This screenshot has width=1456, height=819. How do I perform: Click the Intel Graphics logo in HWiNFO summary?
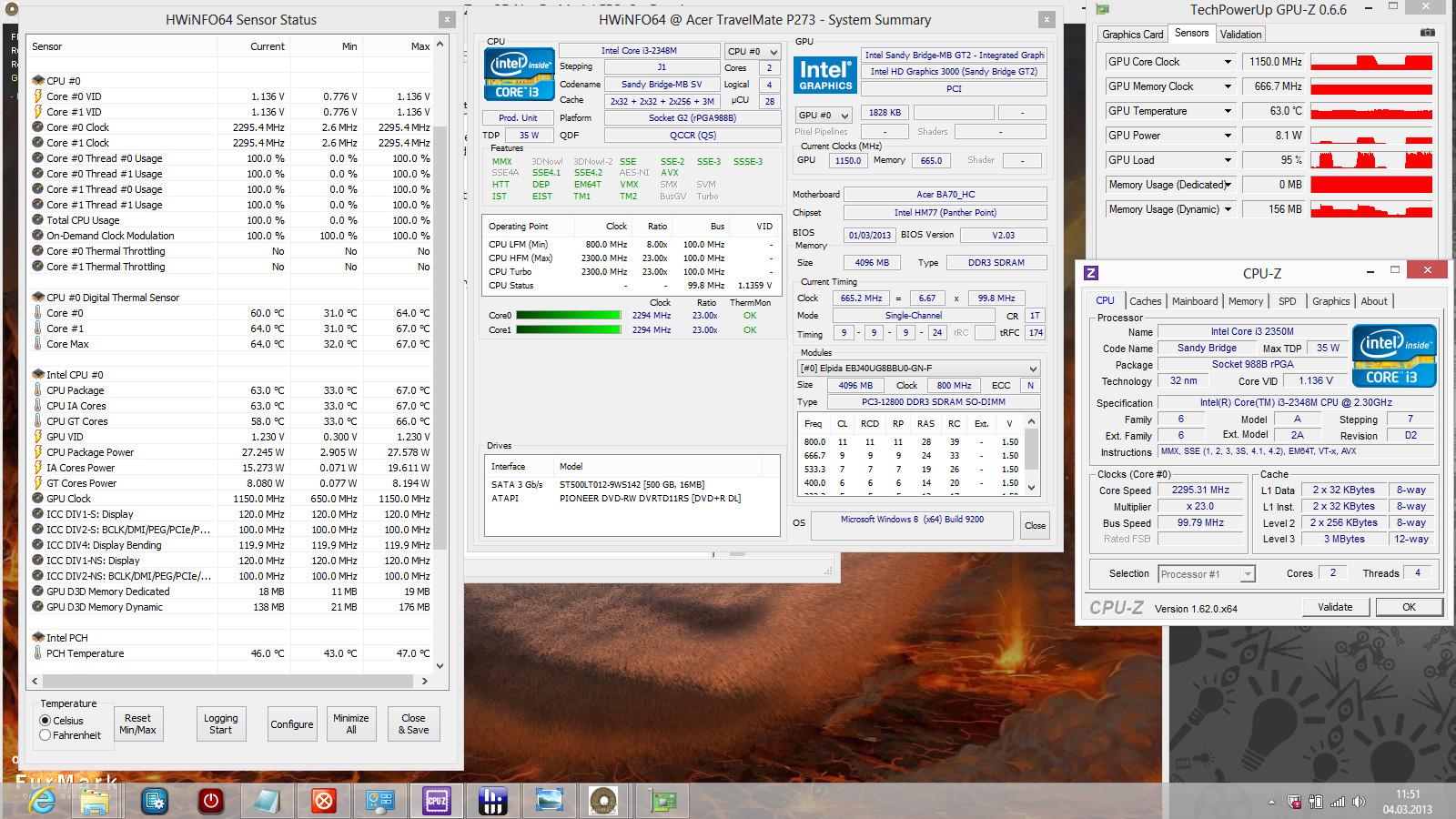(x=825, y=75)
